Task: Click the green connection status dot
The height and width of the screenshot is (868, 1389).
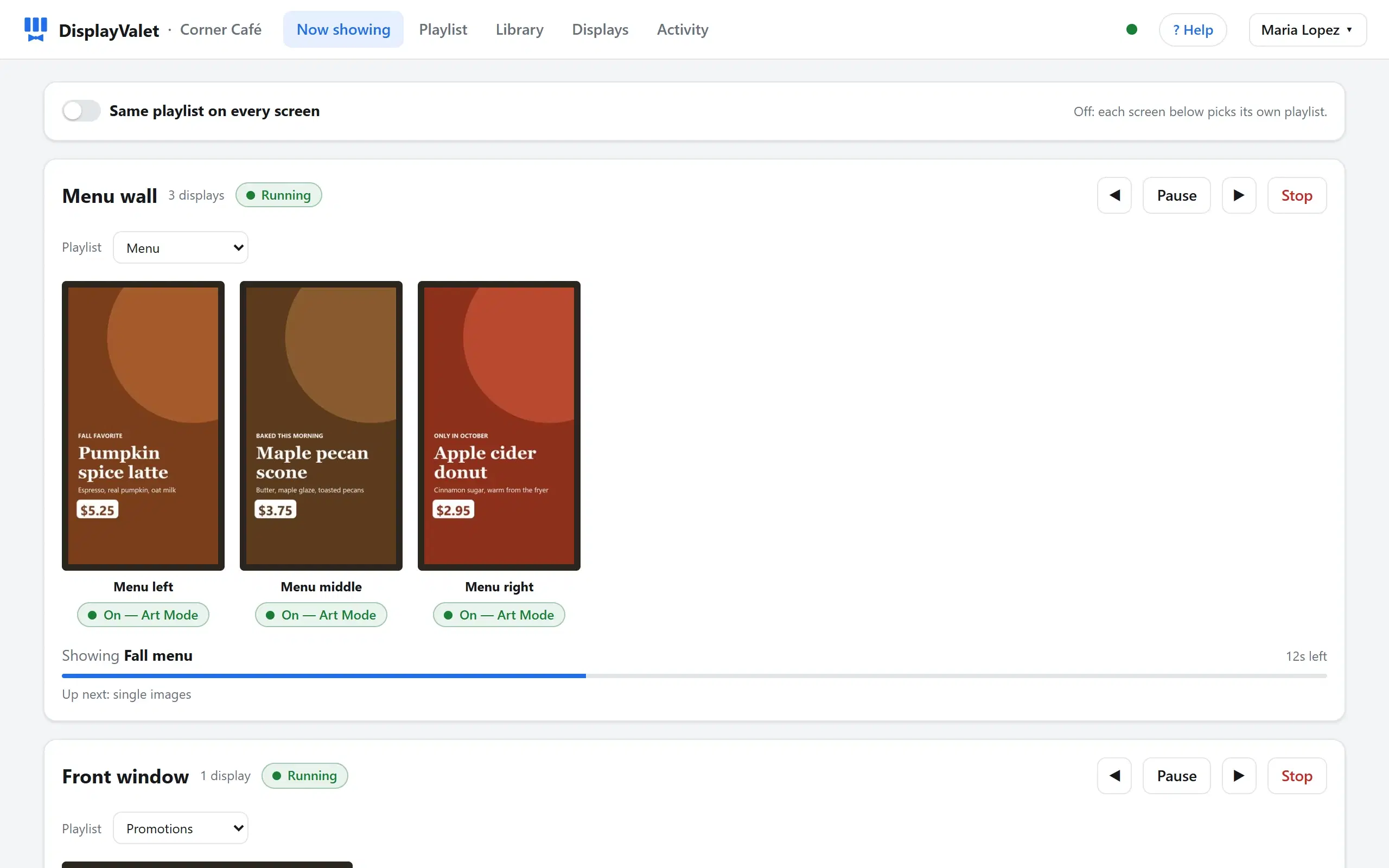Action: click(x=1131, y=29)
